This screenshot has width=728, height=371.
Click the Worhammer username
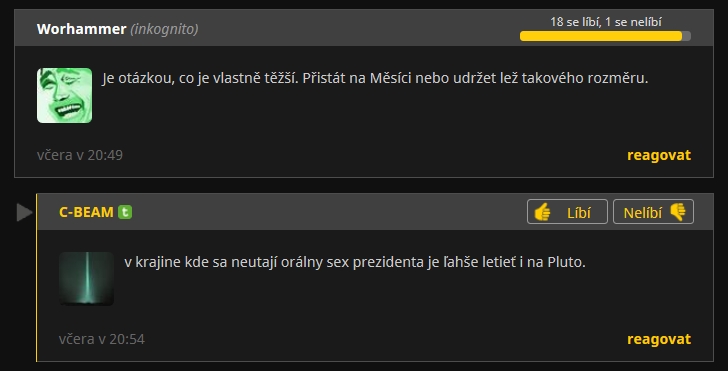pos(81,29)
